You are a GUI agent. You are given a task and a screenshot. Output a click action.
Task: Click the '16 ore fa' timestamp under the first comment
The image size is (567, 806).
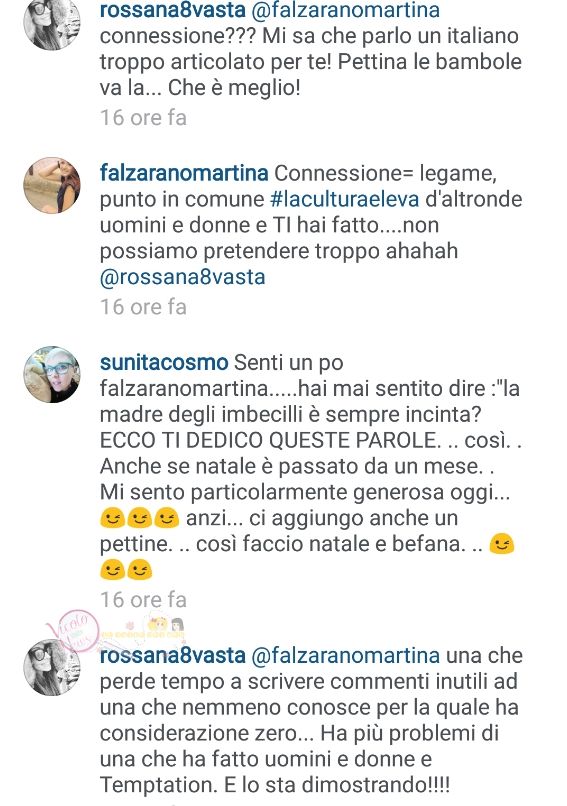click(x=143, y=118)
